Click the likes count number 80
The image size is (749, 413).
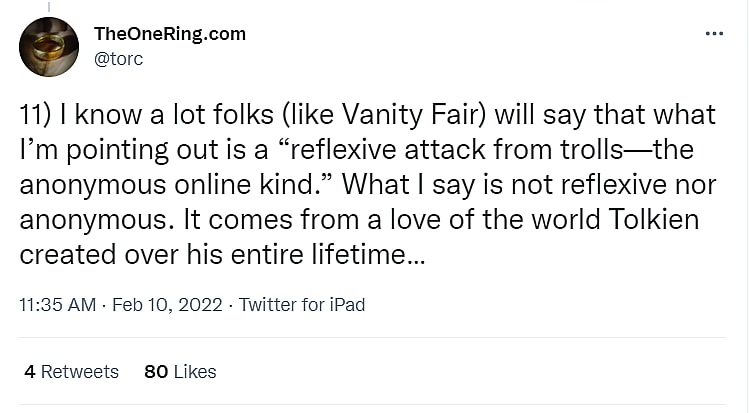tap(155, 371)
